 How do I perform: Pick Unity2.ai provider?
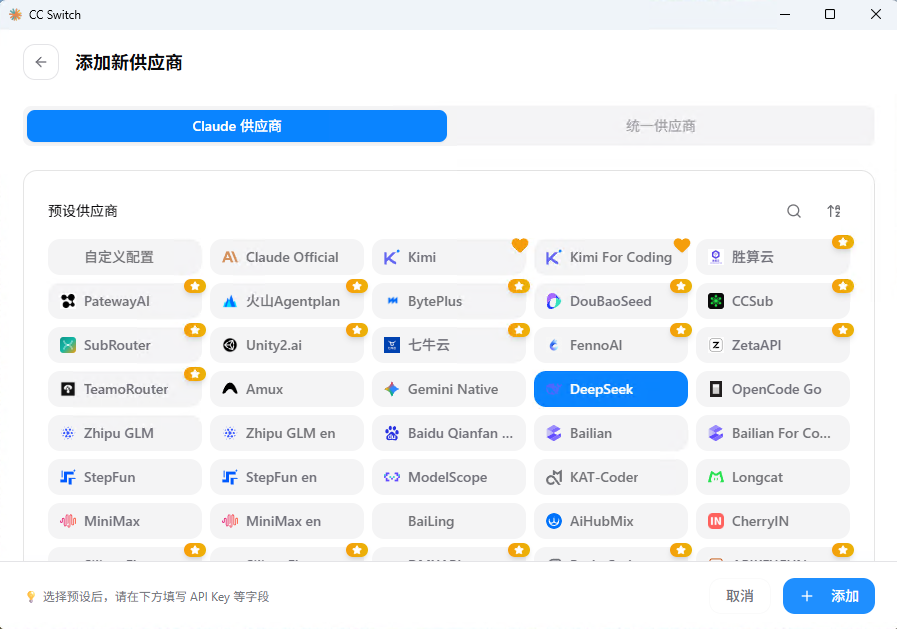click(x=287, y=345)
